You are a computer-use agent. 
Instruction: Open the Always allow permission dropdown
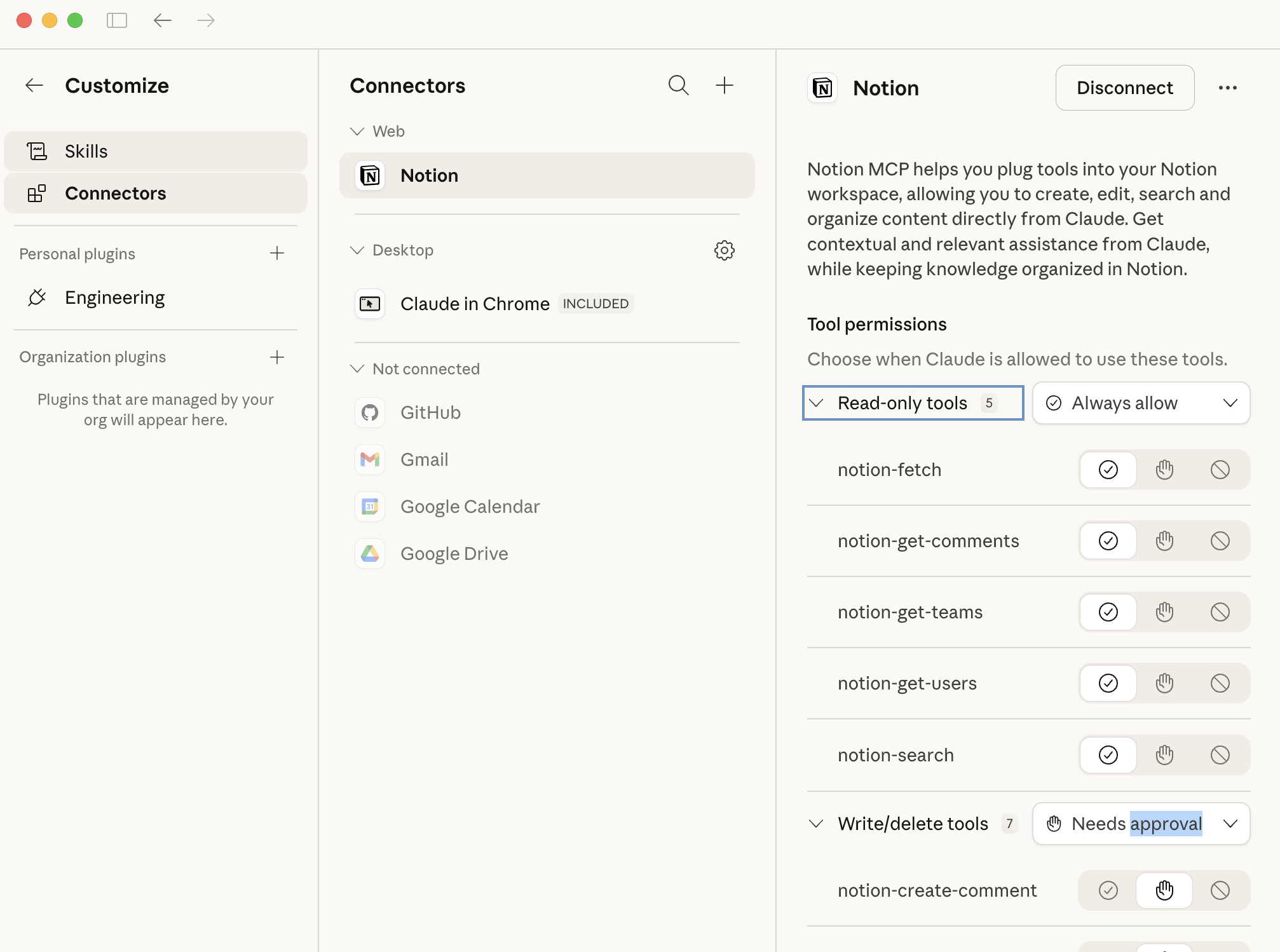(1141, 403)
